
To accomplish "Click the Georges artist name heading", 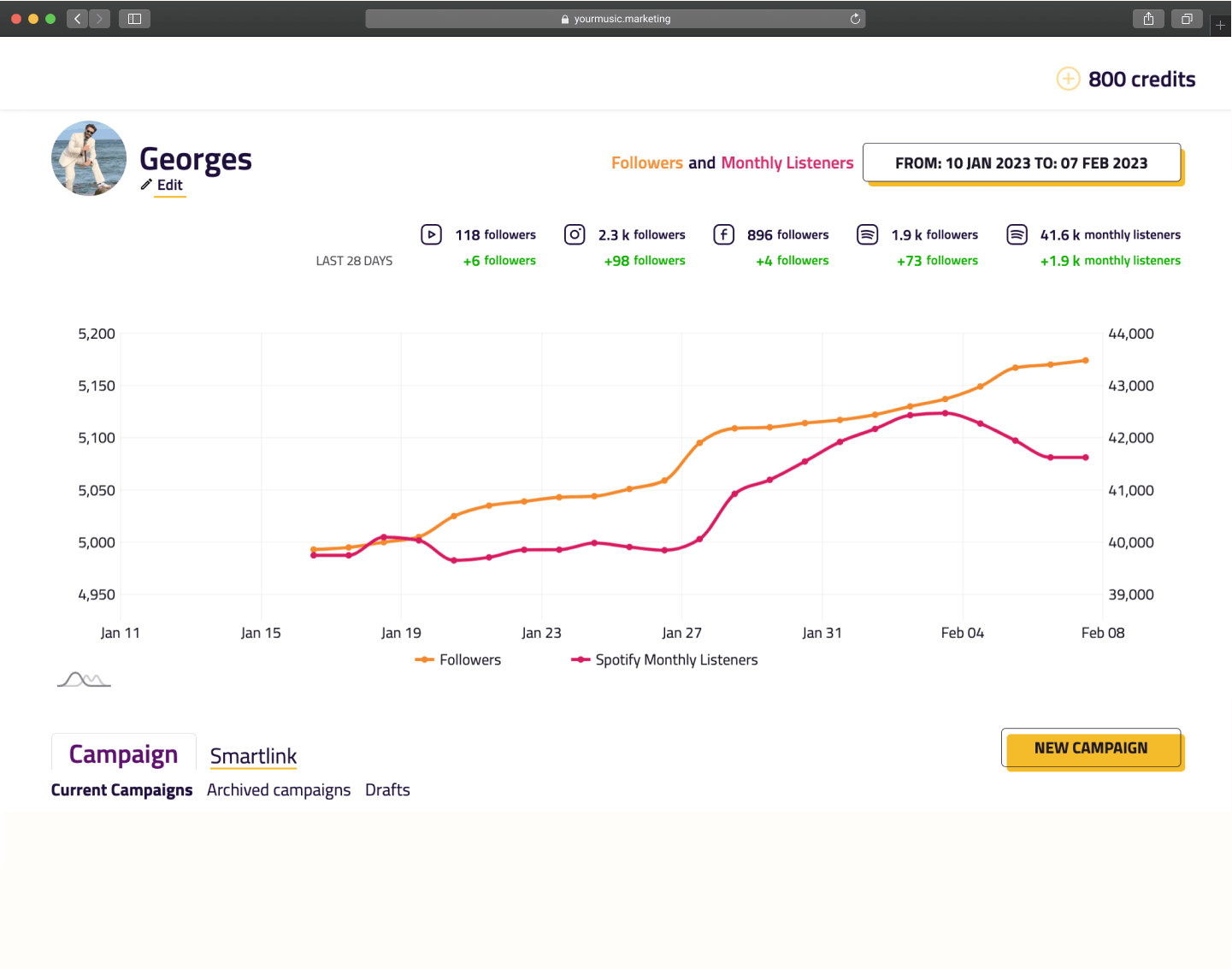I will (196, 159).
